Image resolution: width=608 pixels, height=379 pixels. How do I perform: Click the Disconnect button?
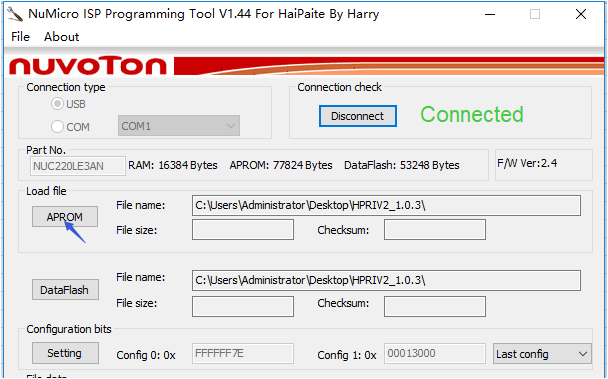pyautogui.click(x=358, y=116)
